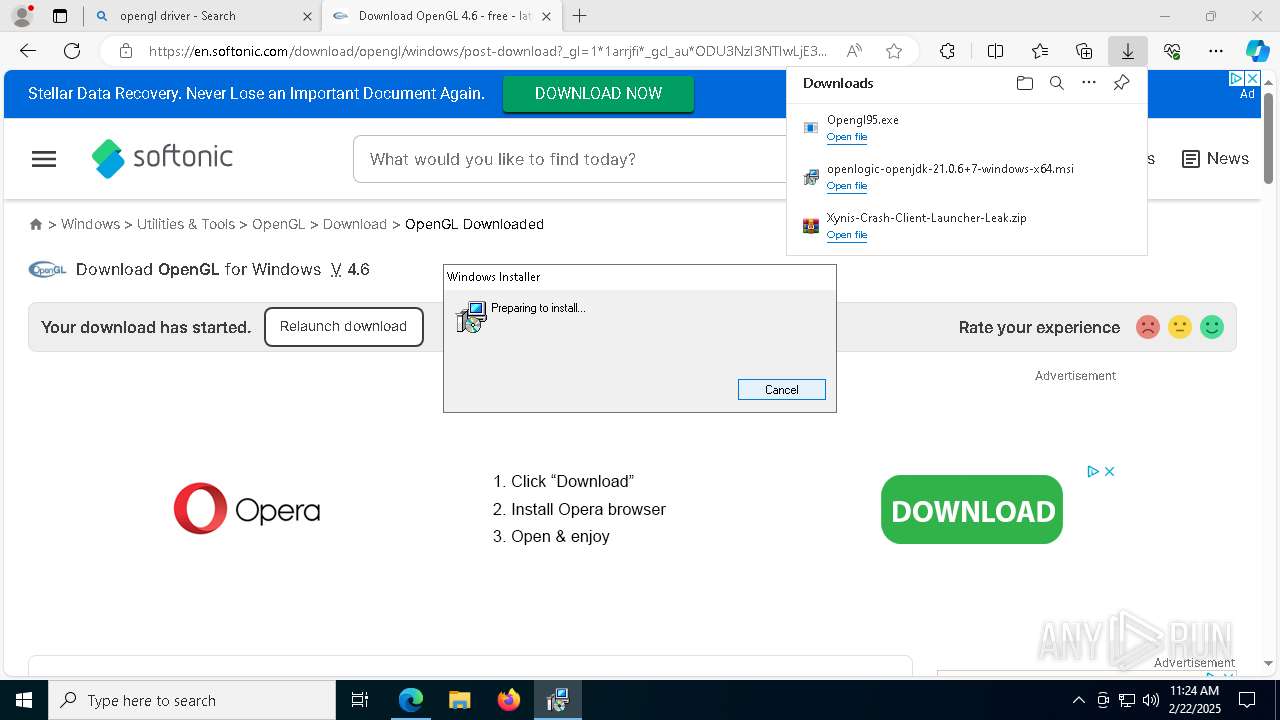Click the taskbar search box

tap(192, 700)
